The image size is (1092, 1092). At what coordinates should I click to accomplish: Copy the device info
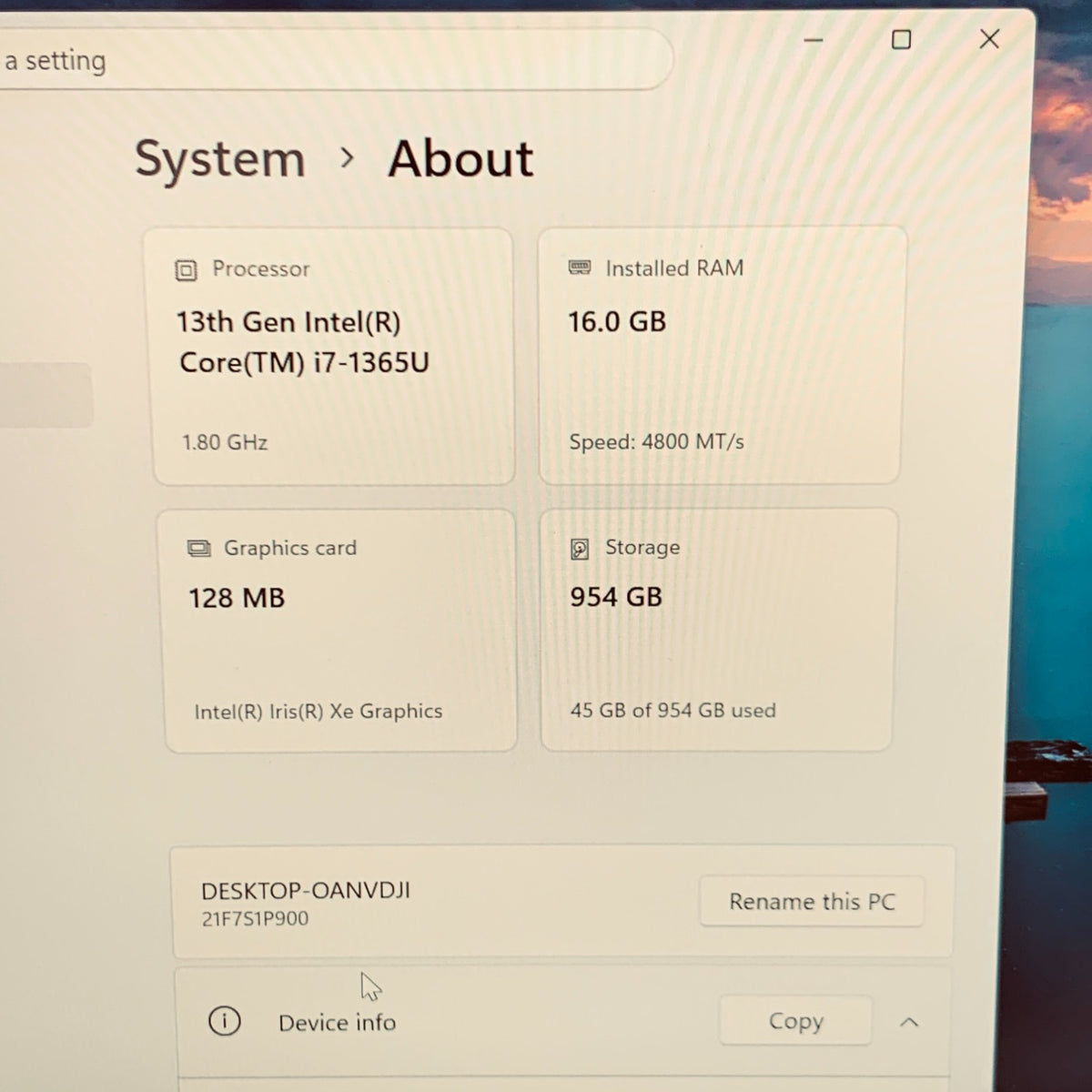click(795, 1021)
